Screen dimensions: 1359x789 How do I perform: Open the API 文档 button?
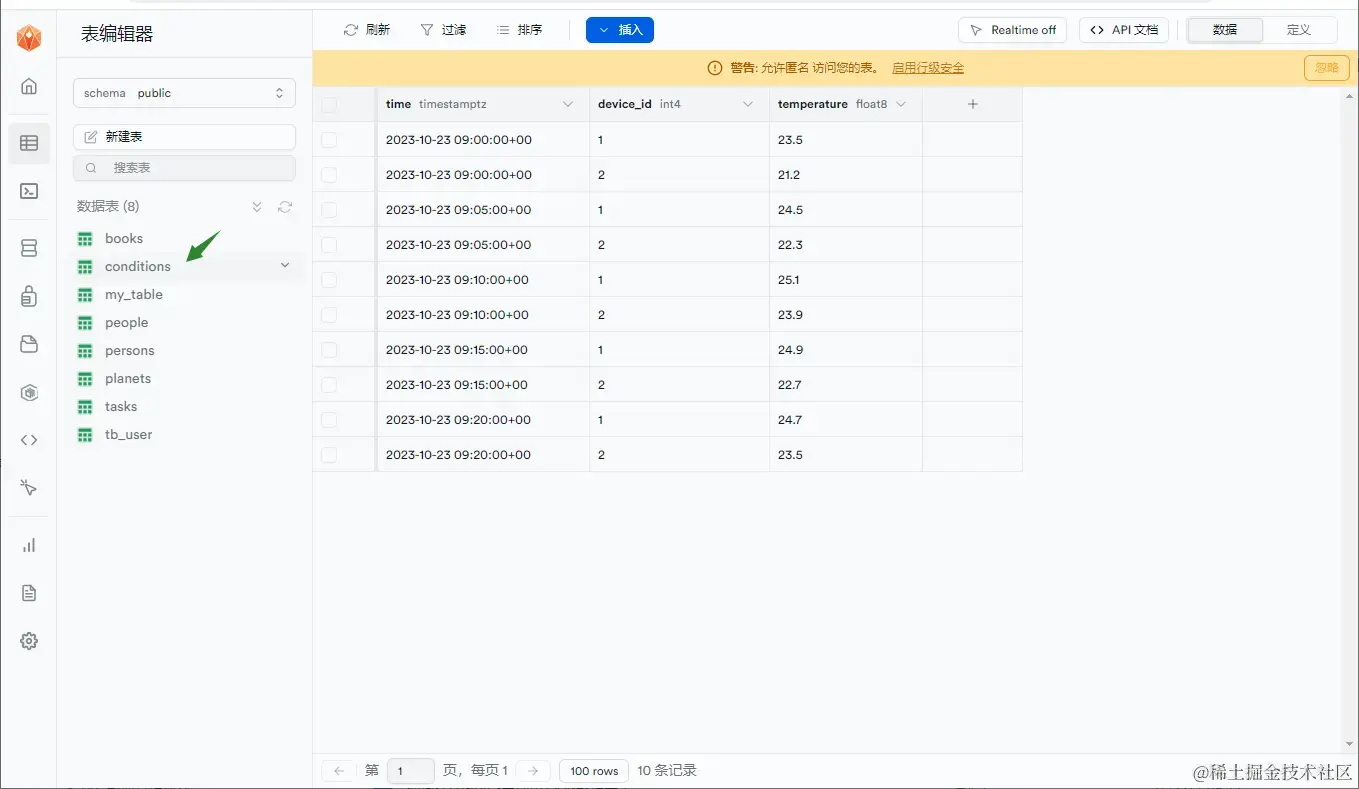click(x=1124, y=30)
